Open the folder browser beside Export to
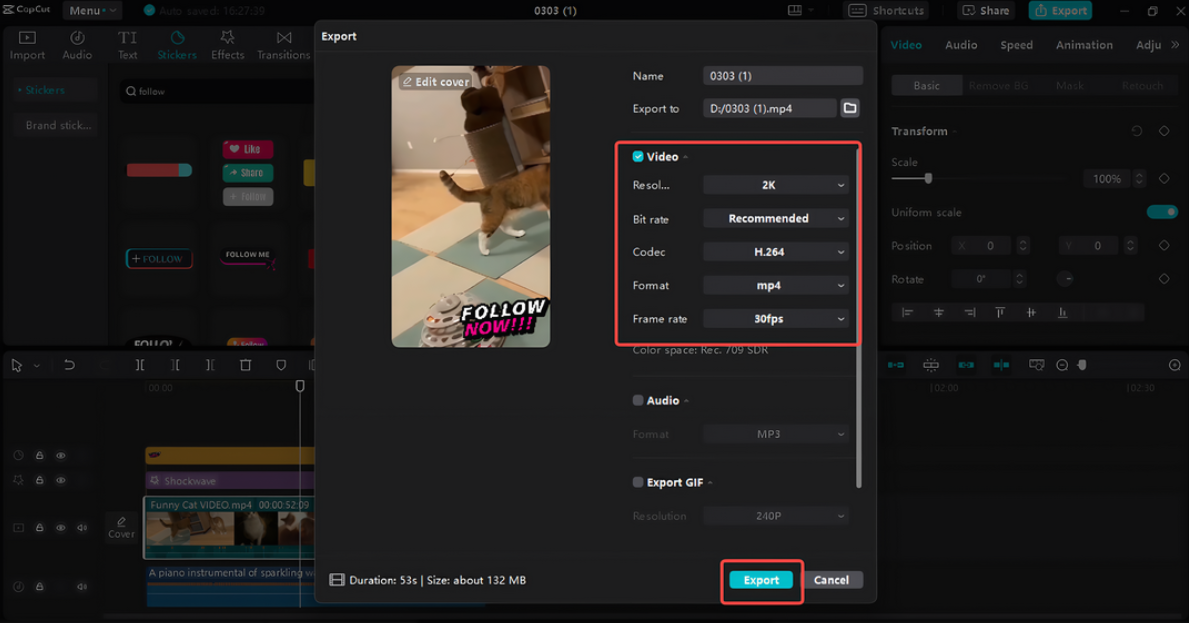The width and height of the screenshot is (1189, 623). (x=850, y=108)
